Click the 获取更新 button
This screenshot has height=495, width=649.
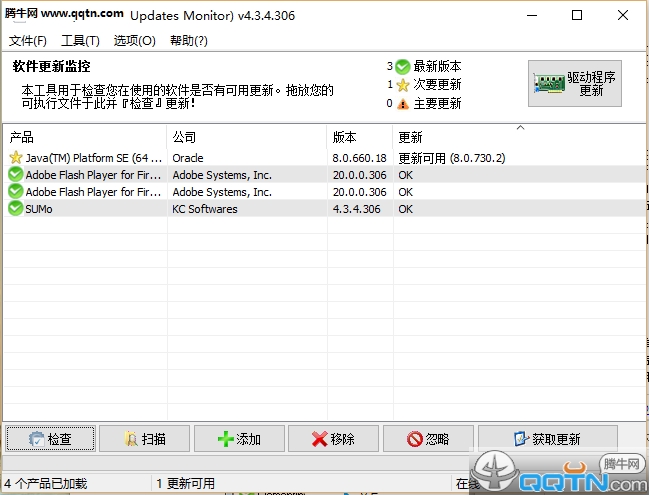[x=548, y=439]
